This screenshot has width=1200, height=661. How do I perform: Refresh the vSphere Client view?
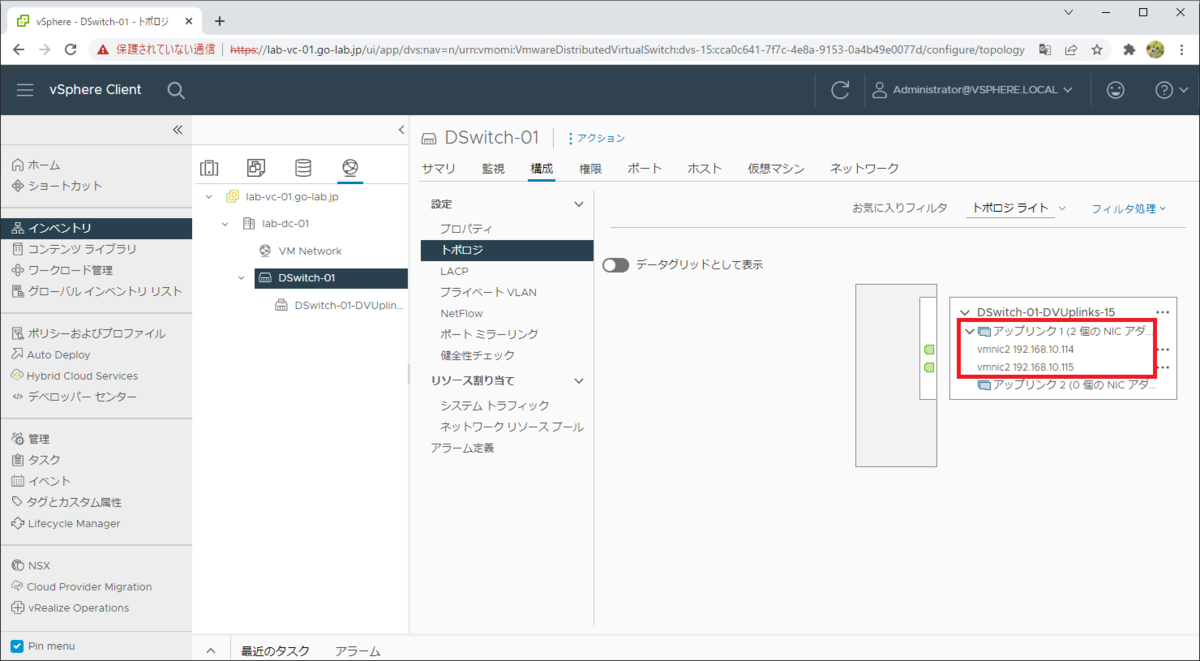coord(840,90)
